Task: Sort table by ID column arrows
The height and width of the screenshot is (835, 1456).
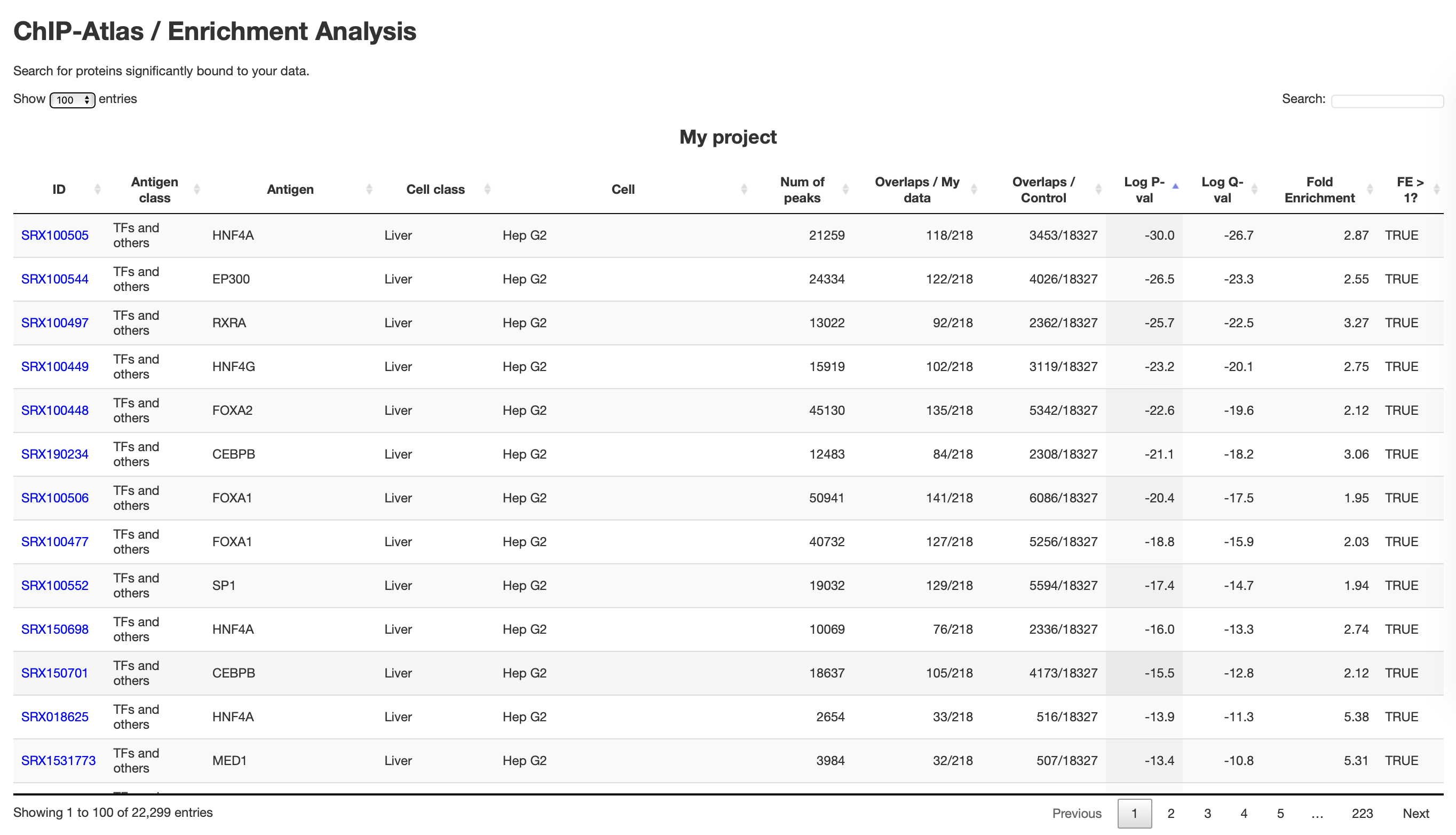Action: tap(98, 189)
